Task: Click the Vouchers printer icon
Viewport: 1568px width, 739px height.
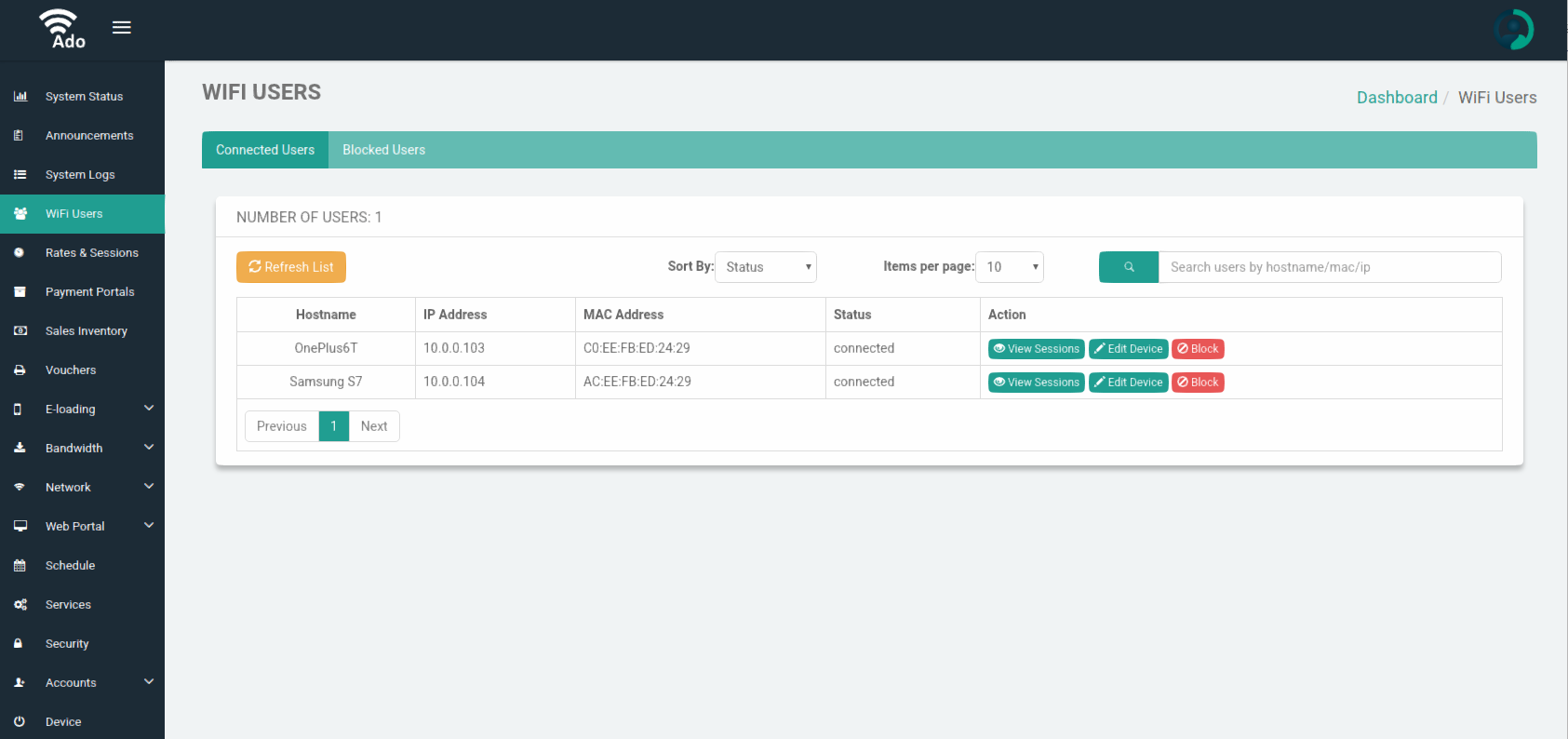Action: [x=20, y=370]
